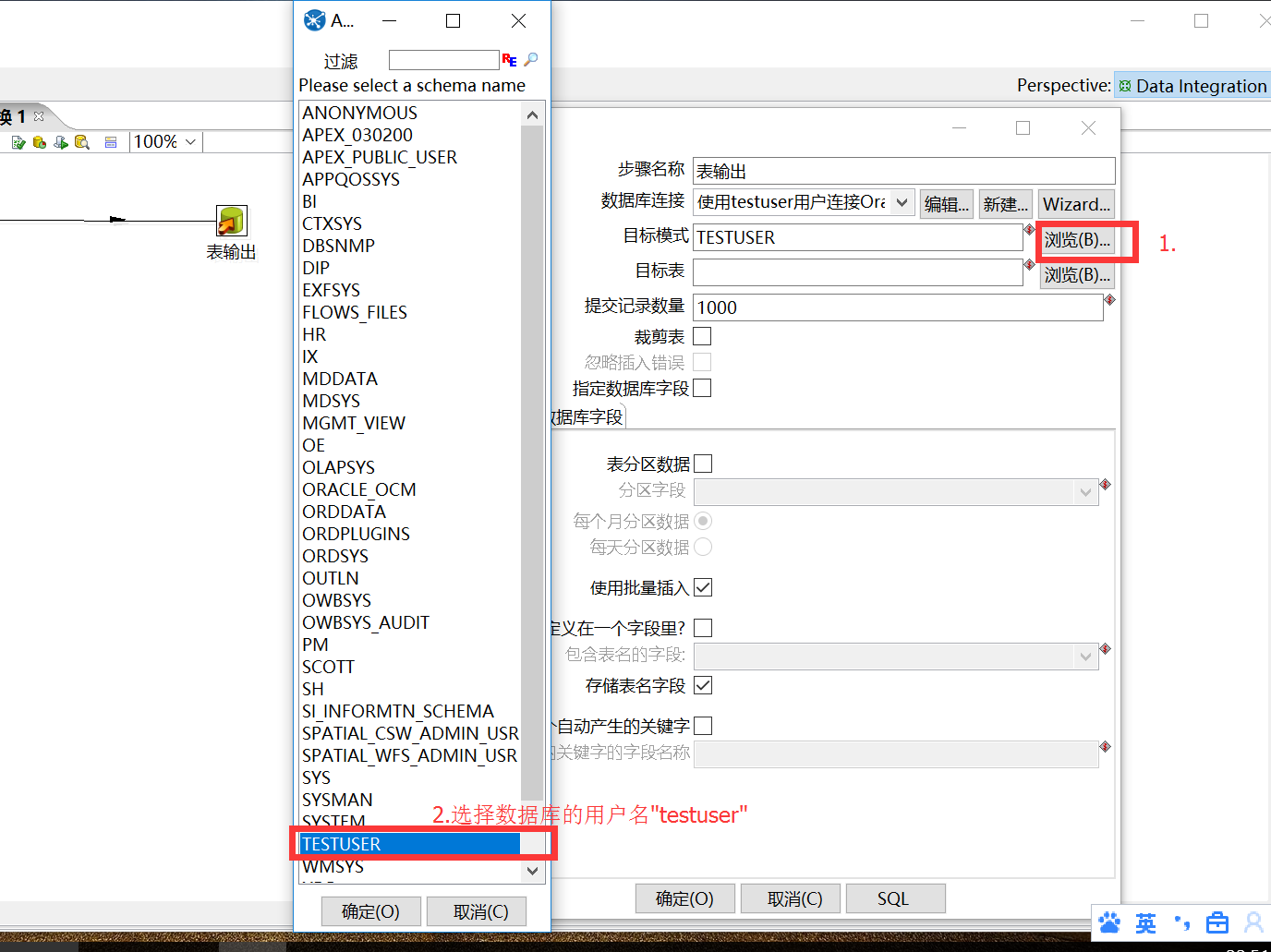Image resolution: width=1271 pixels, height=952 pixels.
Task: Click the show execution results panel icon
Action: pyautogui.click(x=110, y=141)
